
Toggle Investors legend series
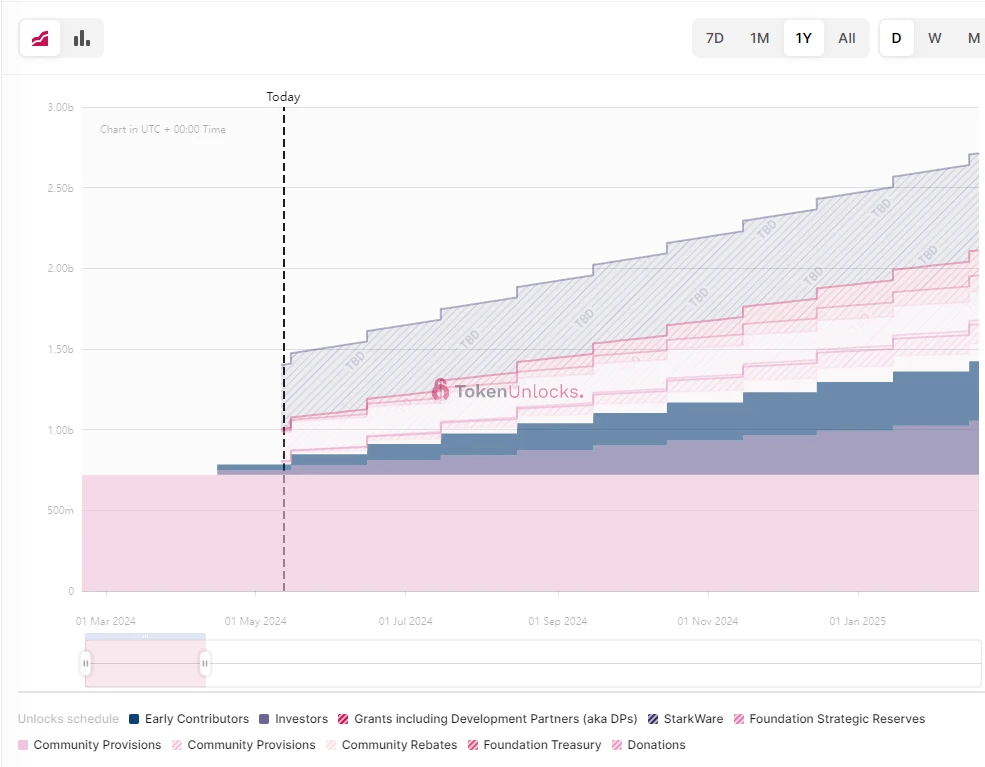tap(301, 719)
